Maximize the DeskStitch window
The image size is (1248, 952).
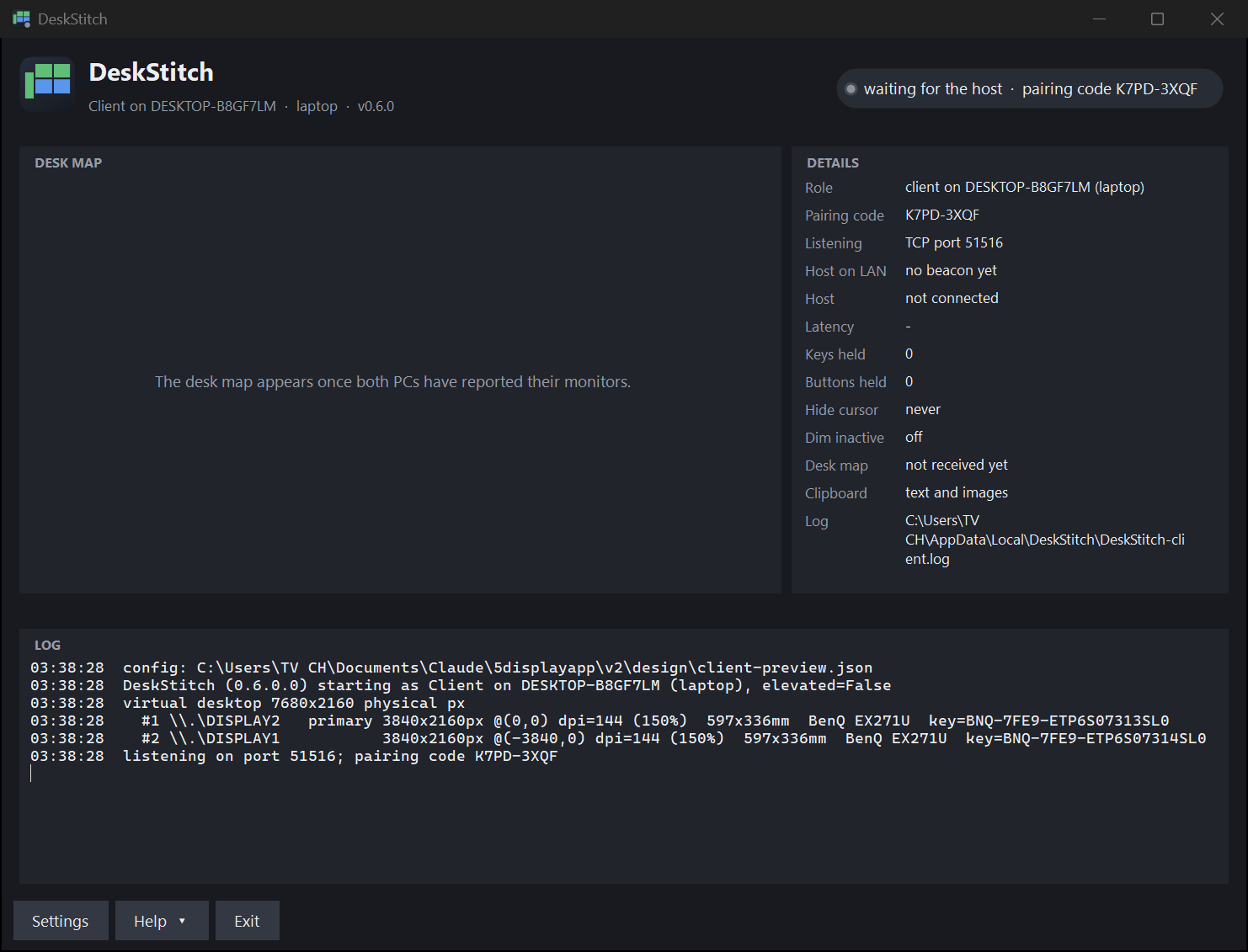pos(1158,19)
